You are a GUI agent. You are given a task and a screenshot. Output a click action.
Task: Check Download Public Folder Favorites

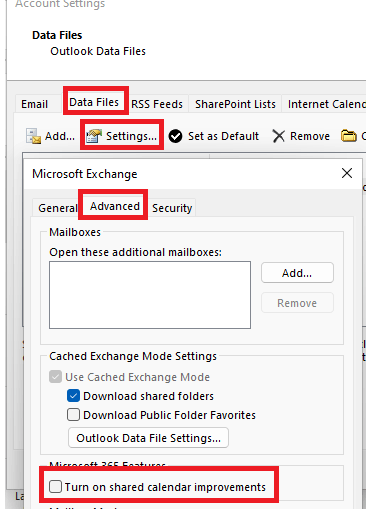(73, 415)
